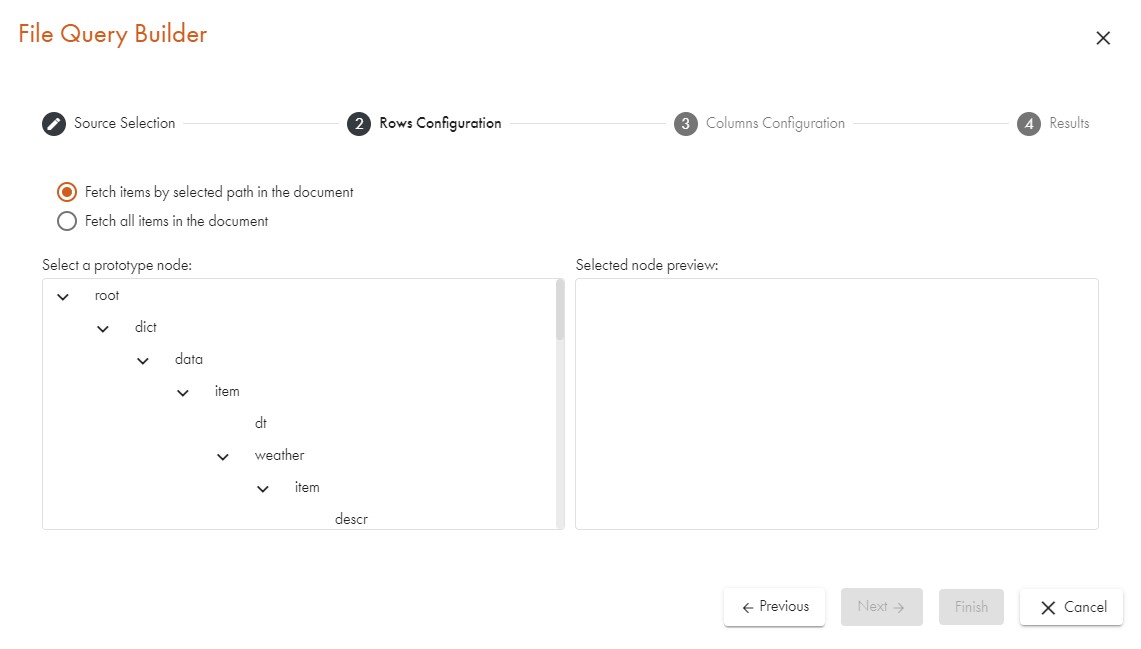The height and width of the screenshot is (649, 1141).
Task: Select 'Fetch all items in the document'
Action: click(67, 221)
